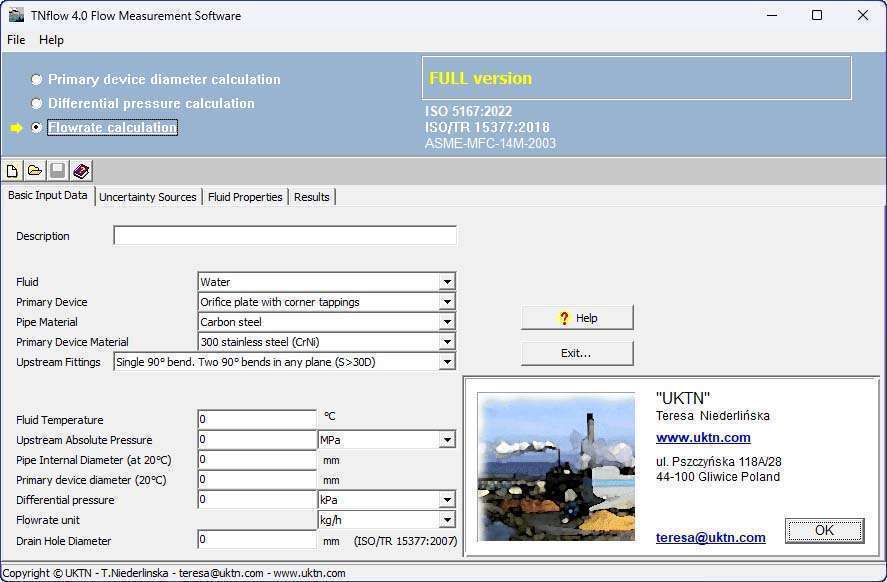Click the Open folder toolbar icon
This screenshot has height=582, width=887.
(x=35, y=171)
